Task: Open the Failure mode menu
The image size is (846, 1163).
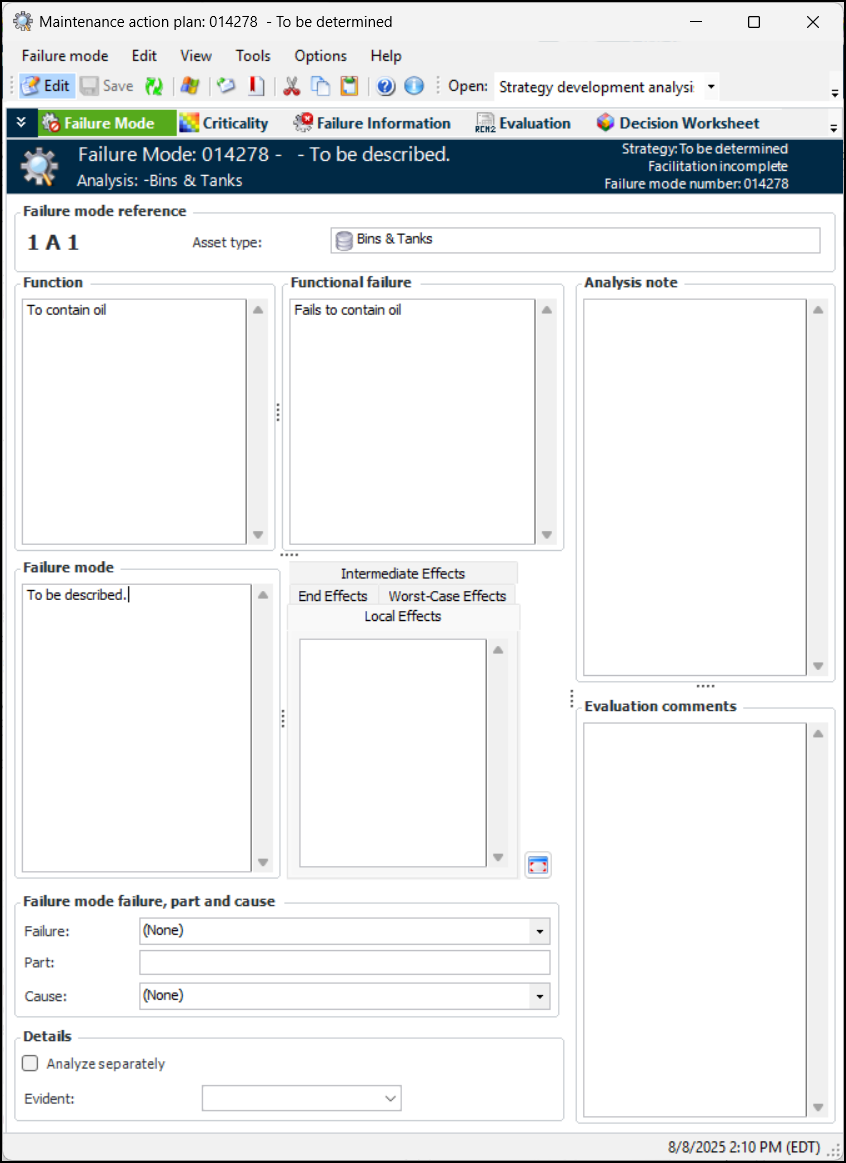Action: (65, 56)
